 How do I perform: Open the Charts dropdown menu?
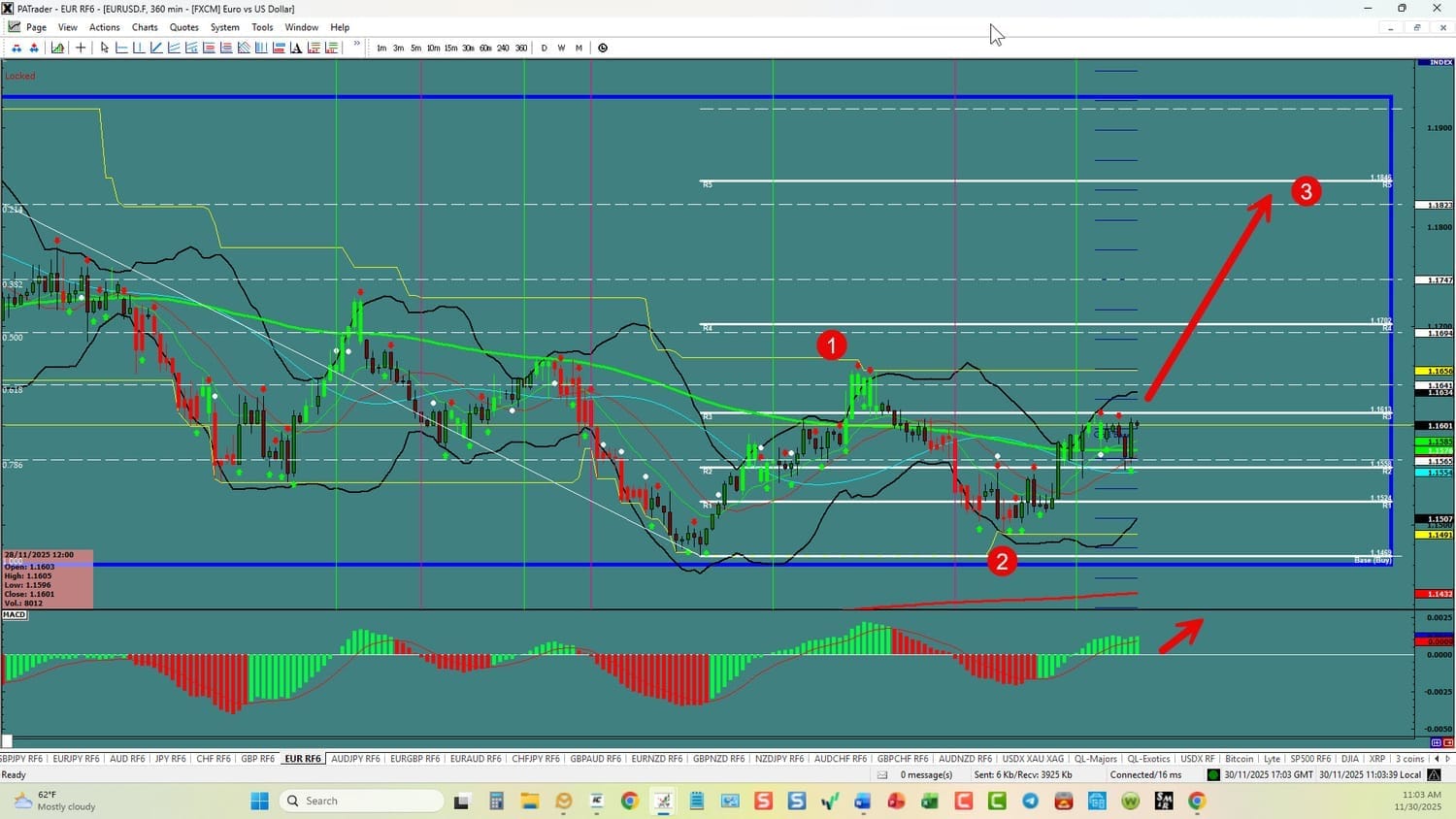pyautogui.click(x=145, y=27)
